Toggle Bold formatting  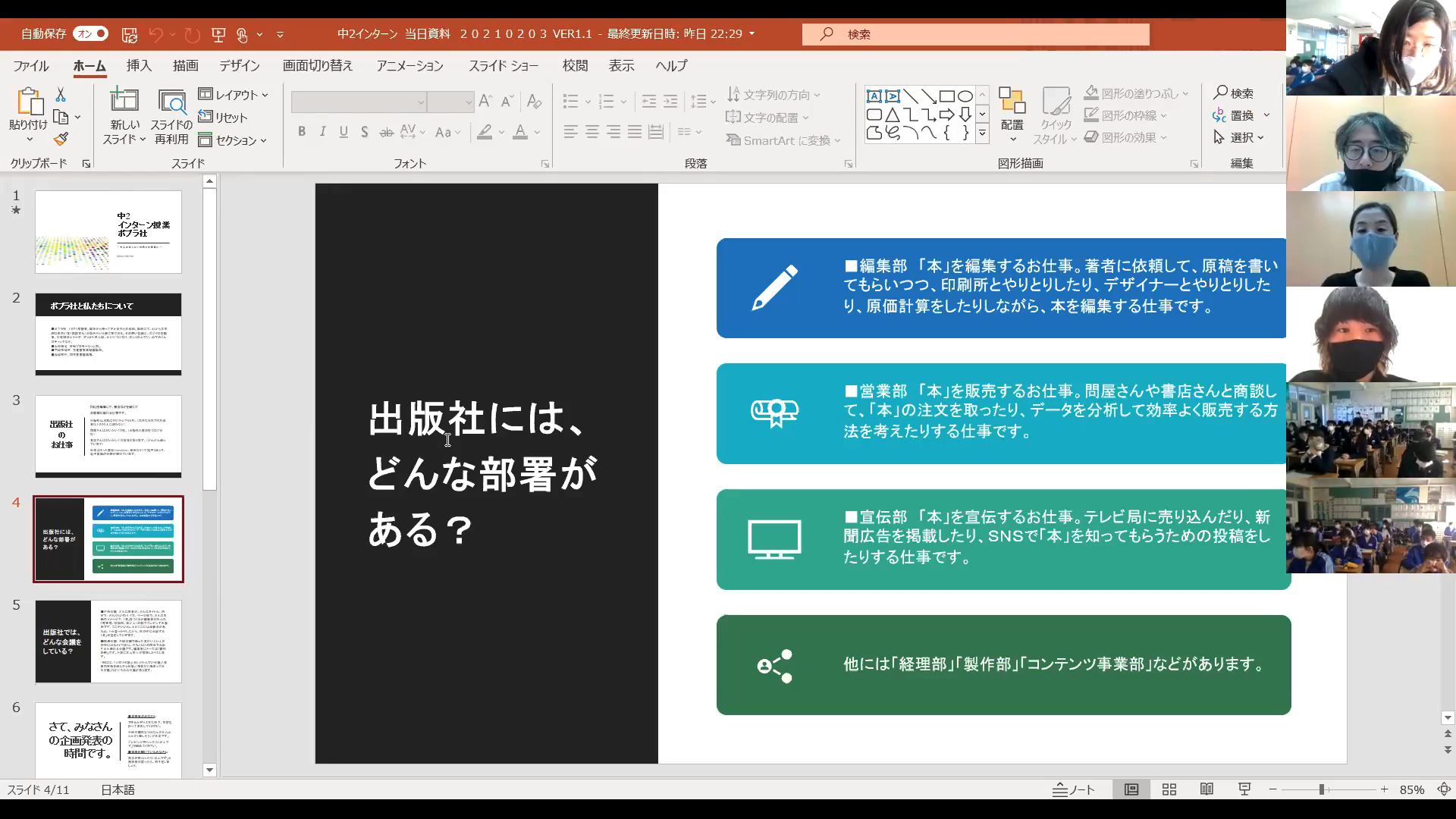click(x=302, y=132)
